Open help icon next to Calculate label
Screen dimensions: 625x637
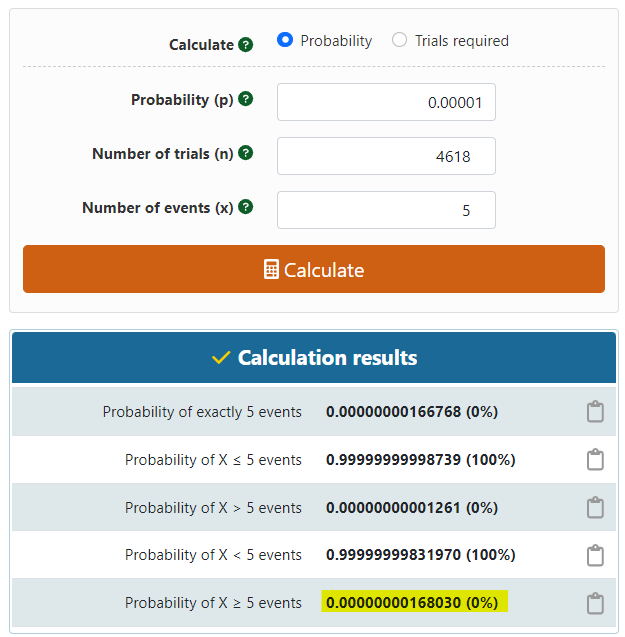pos(245,45)
